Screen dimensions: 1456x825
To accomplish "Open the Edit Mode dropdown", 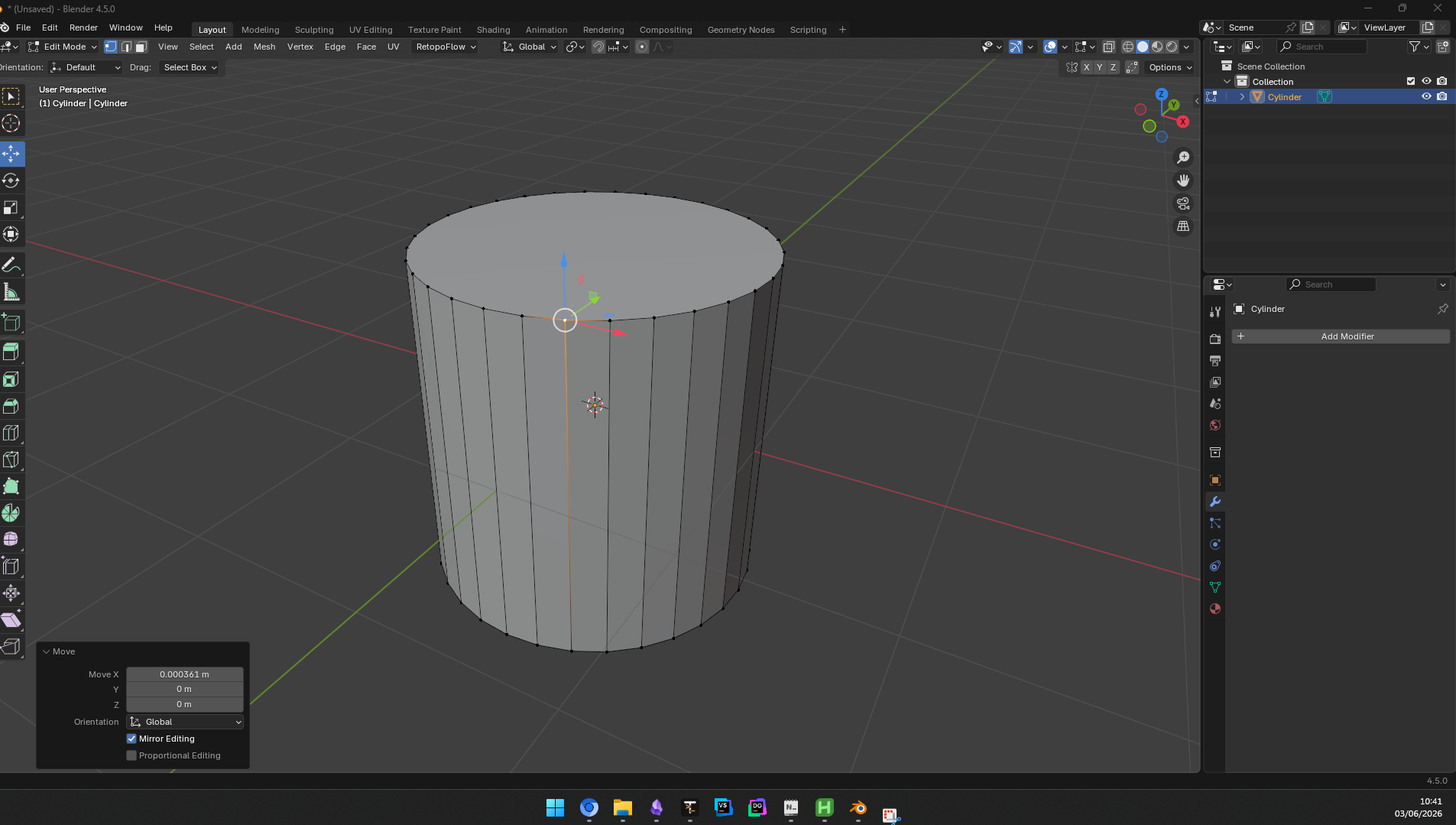I will tap(62, 47).
